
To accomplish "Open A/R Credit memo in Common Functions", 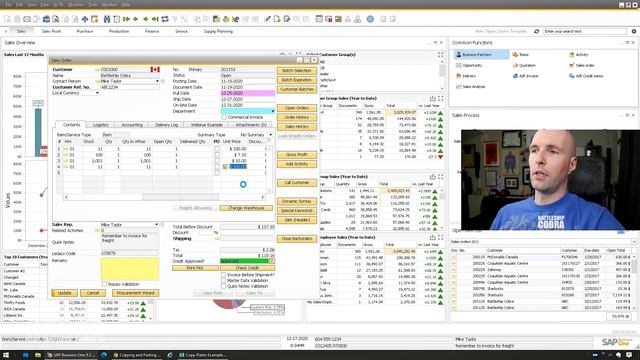I will coord(586,76).
